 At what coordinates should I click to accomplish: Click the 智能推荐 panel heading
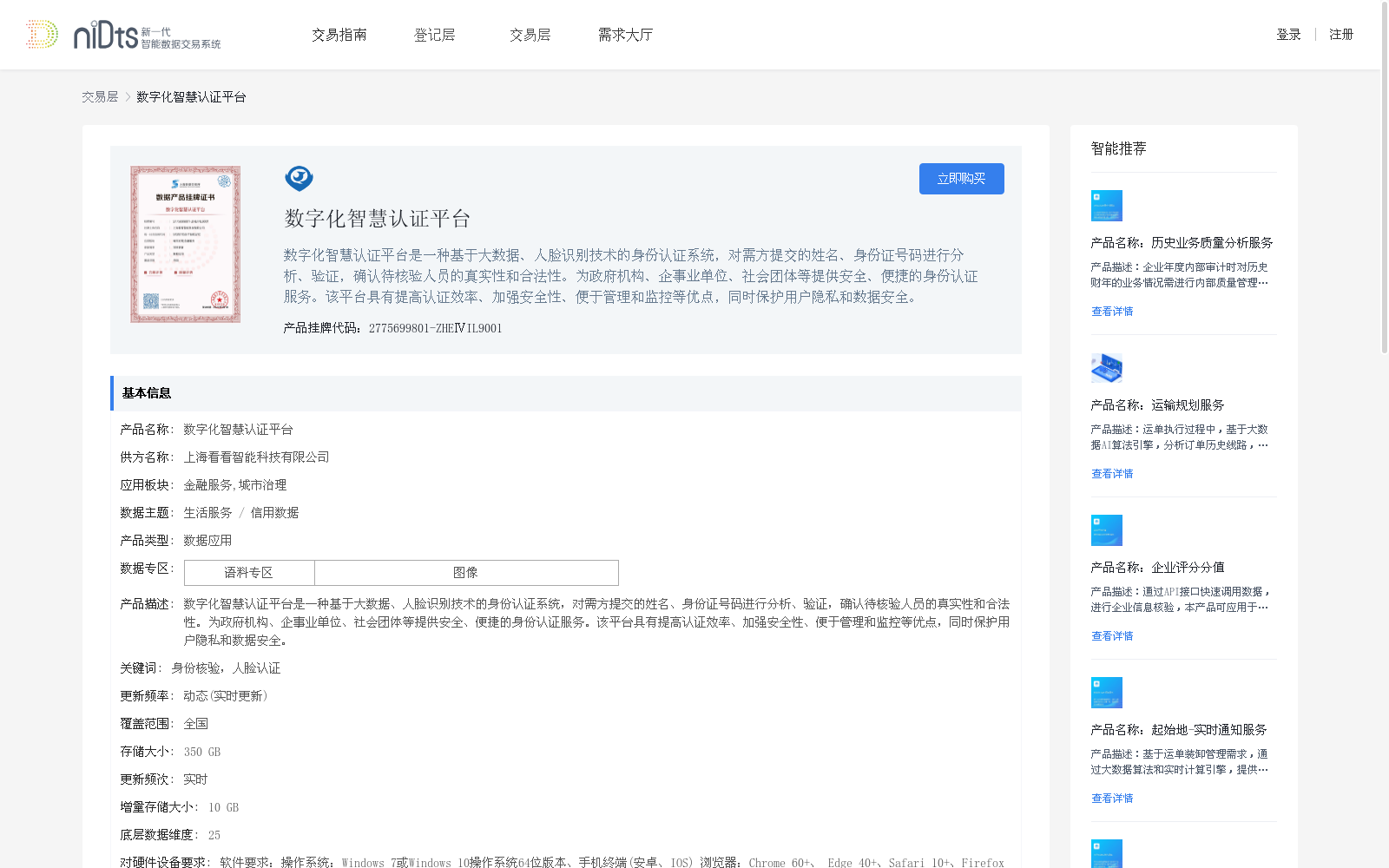pyautogui.click(x=1118, y=148)
